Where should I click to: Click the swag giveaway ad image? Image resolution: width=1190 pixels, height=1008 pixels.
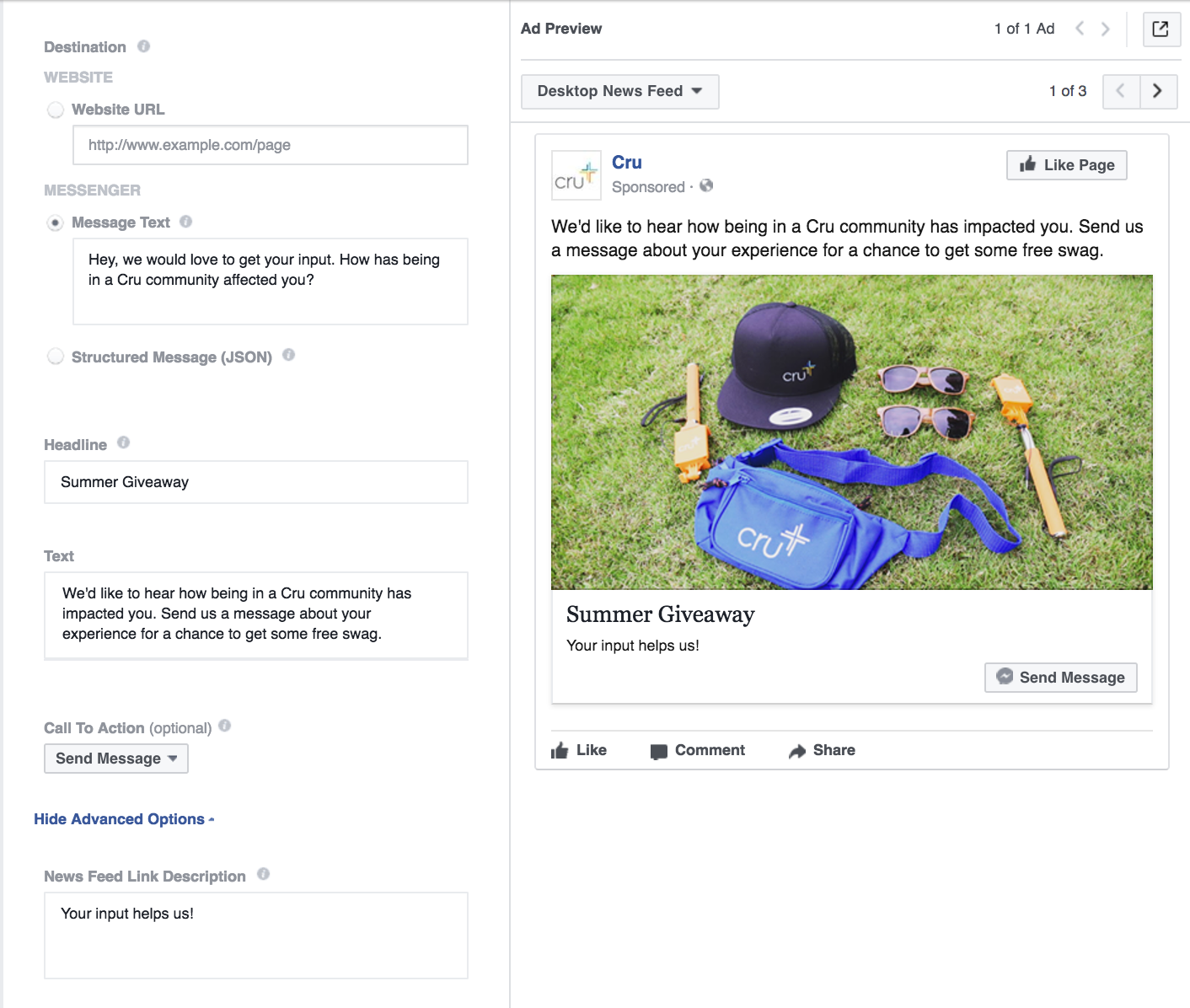click(x=852, y=432)
